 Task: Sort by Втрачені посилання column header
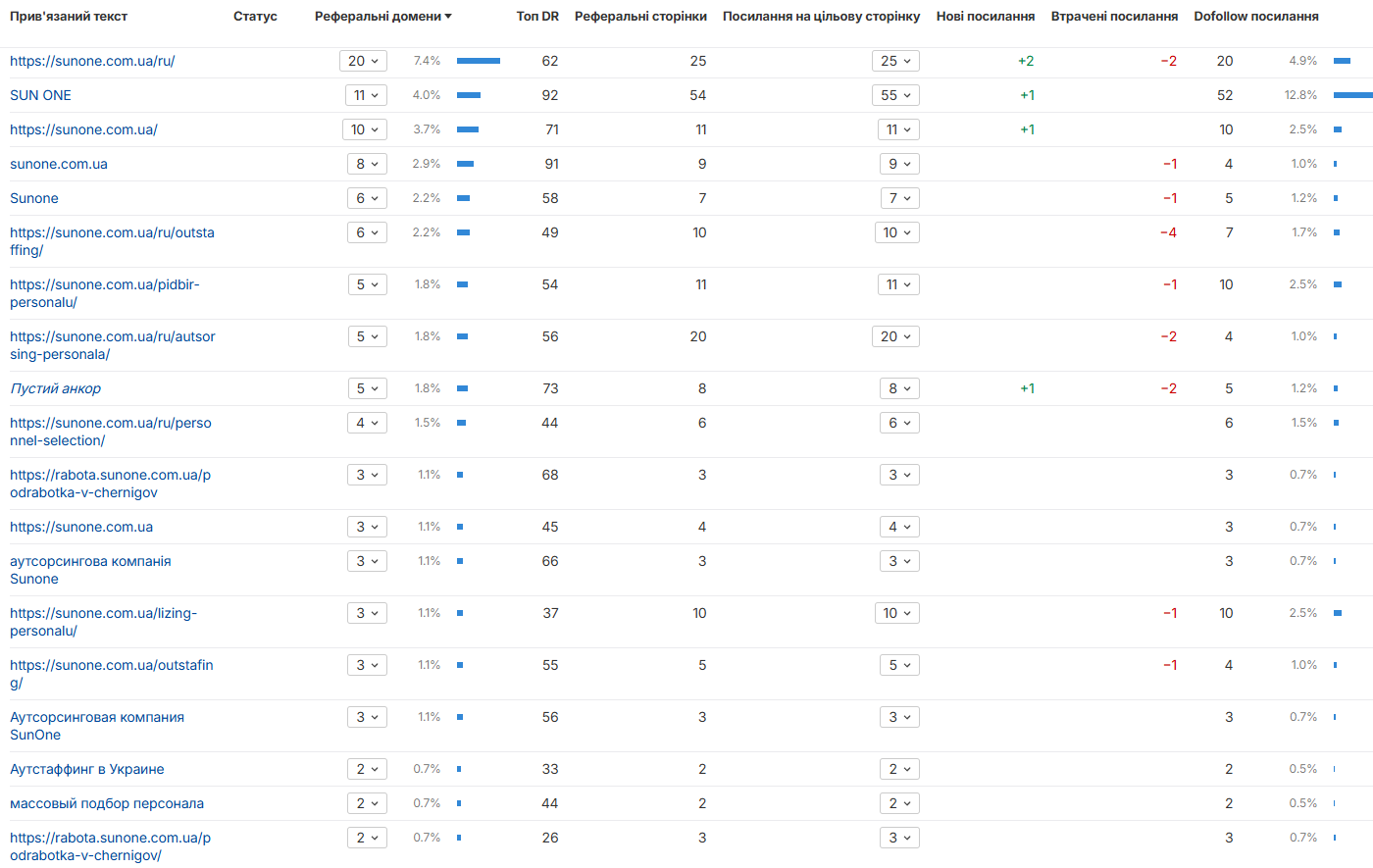[1114, 17]
